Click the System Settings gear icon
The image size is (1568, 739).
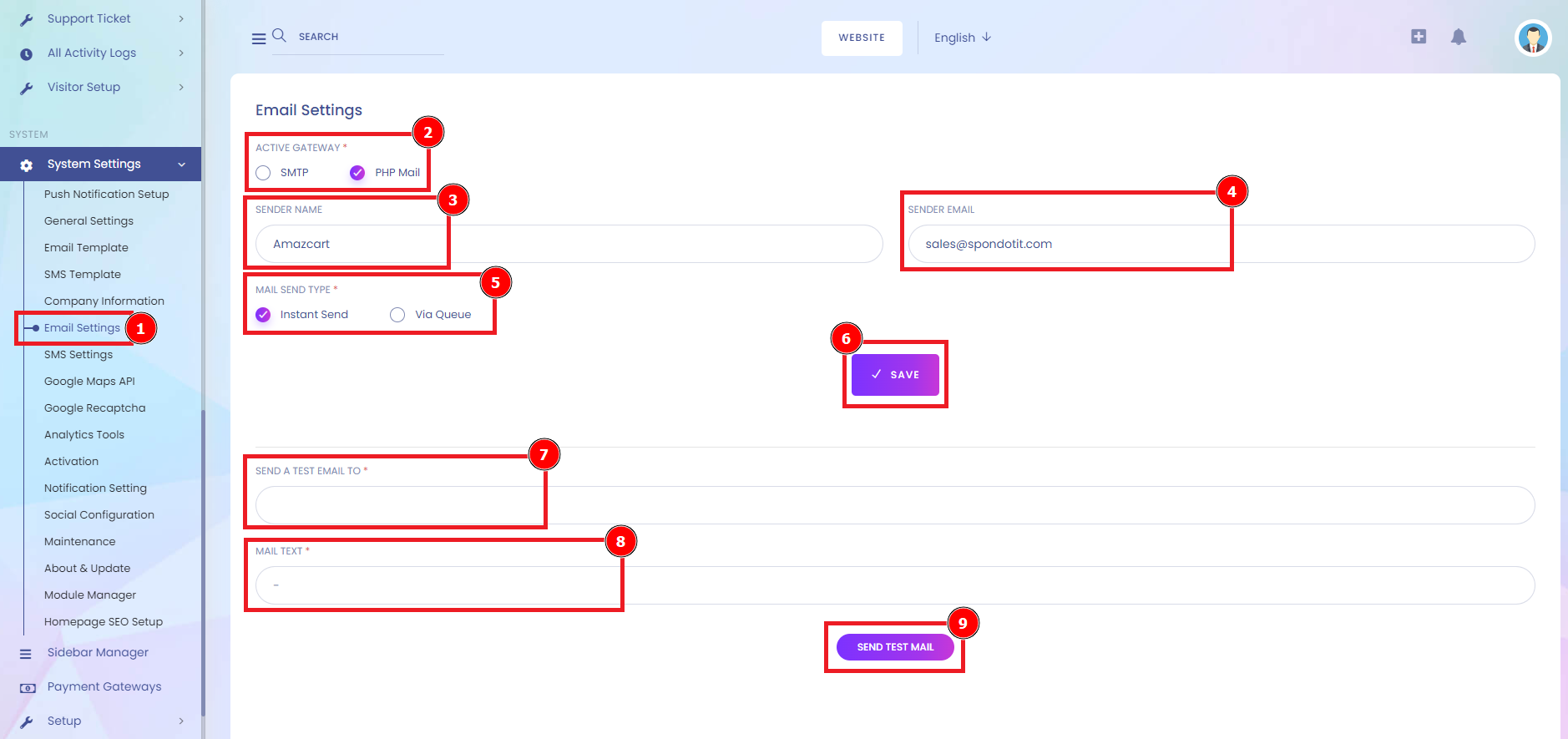click(x=27, y=165)
